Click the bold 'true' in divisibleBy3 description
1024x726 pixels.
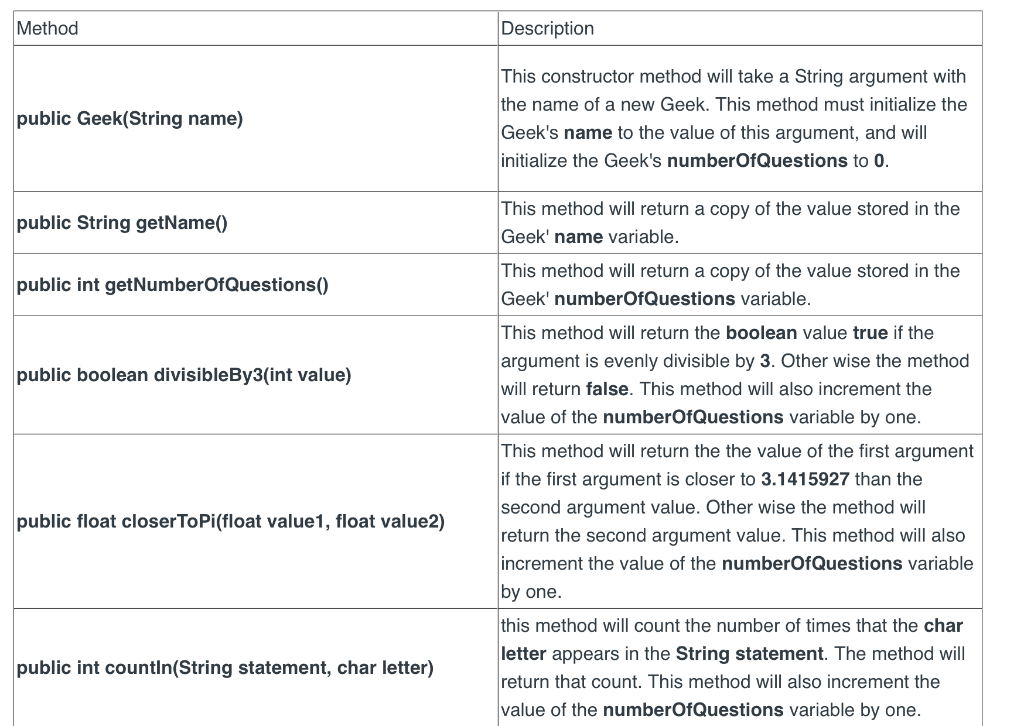[870, 333]
